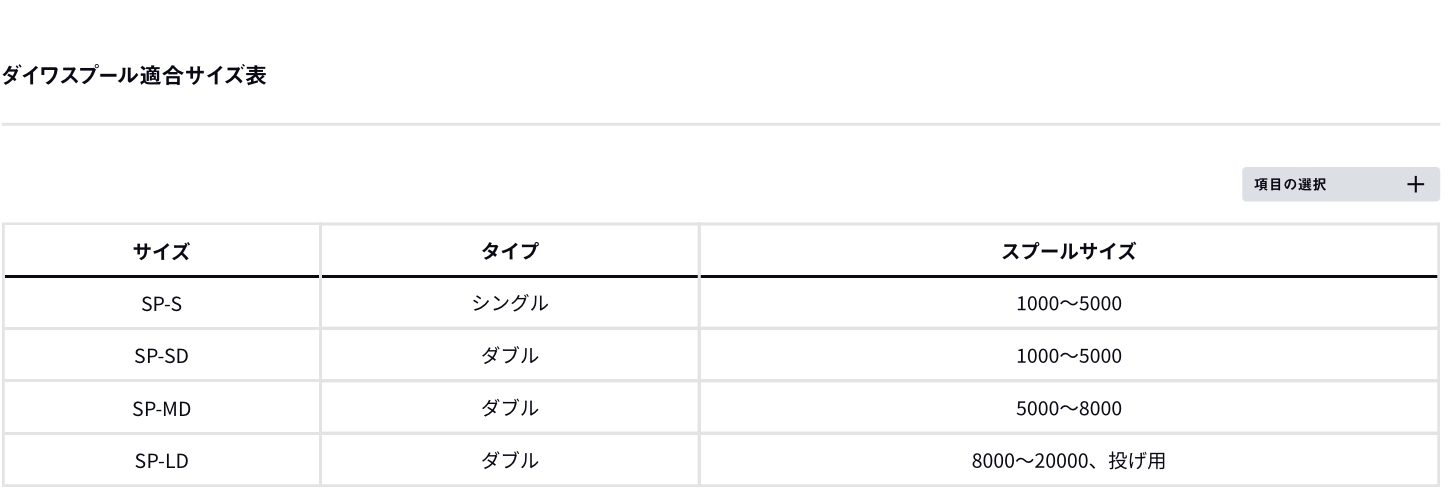Click the plus icon beside 項目の選択
Image resolution: width=1448 pixels, height=504 pixels.
(1414, 185)
